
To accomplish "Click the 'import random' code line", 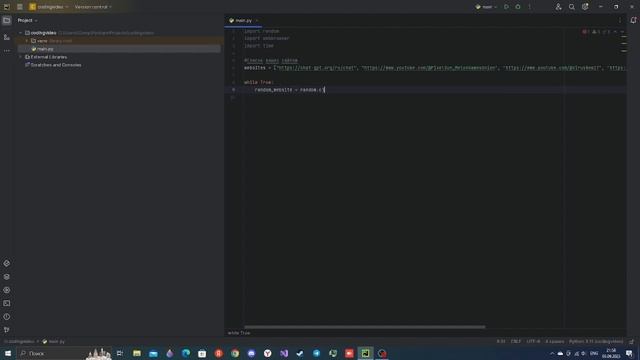I will click(262, 31).
